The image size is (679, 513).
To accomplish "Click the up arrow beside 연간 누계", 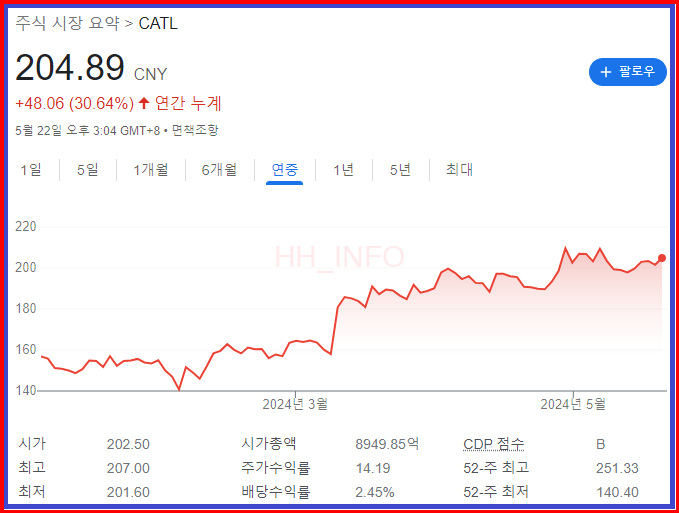I will click(144, 103).
